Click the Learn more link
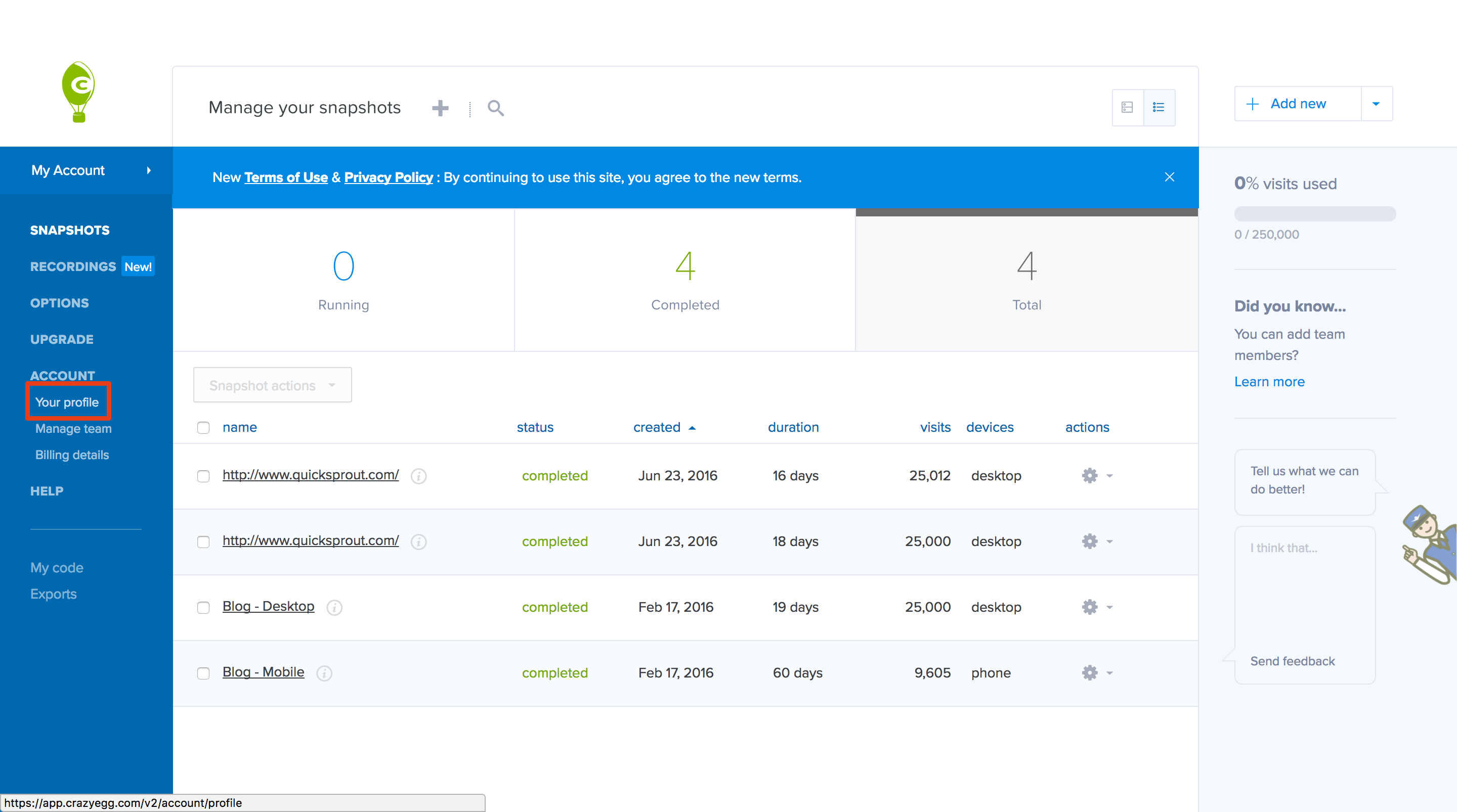 pyautogui.click(x=1269, y=382)
